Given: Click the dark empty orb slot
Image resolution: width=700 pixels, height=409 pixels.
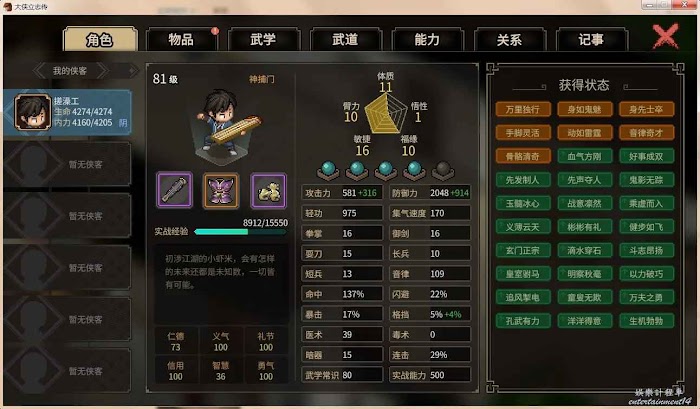Looking at the screenshot, I should coord(443,170).
